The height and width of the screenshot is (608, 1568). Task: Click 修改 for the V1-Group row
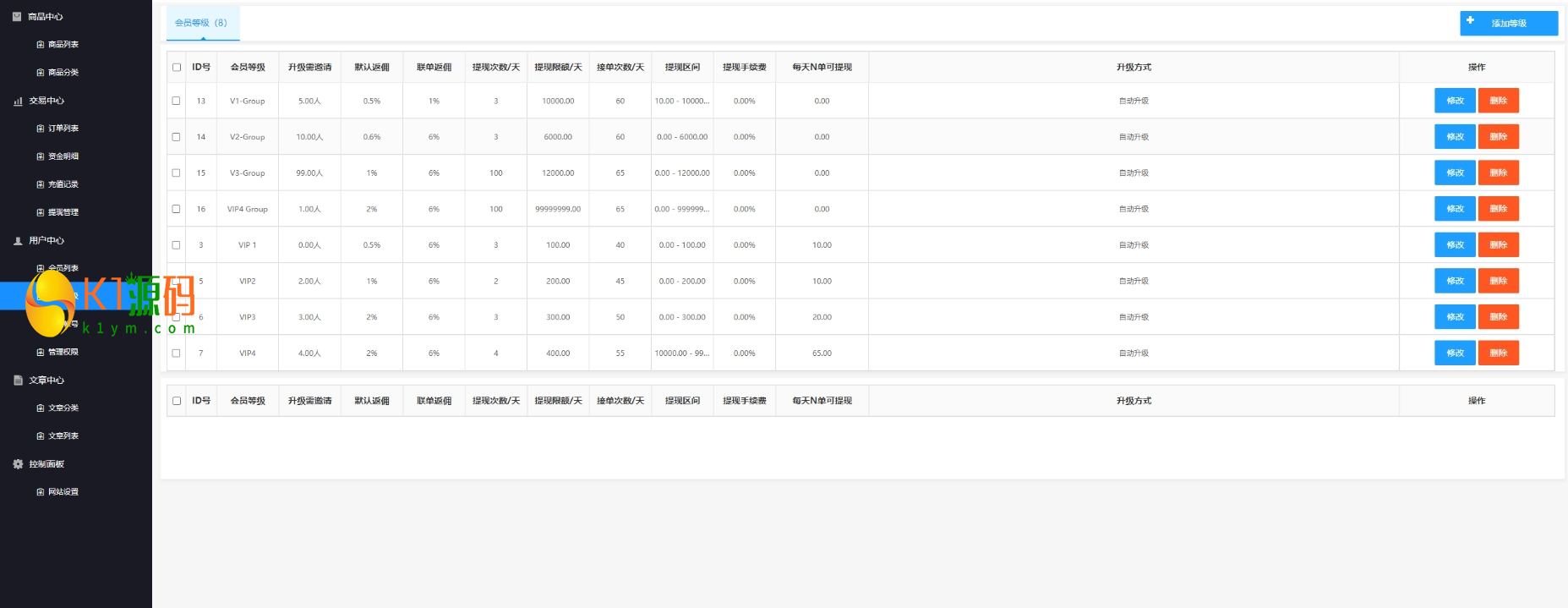[1455, 101]
